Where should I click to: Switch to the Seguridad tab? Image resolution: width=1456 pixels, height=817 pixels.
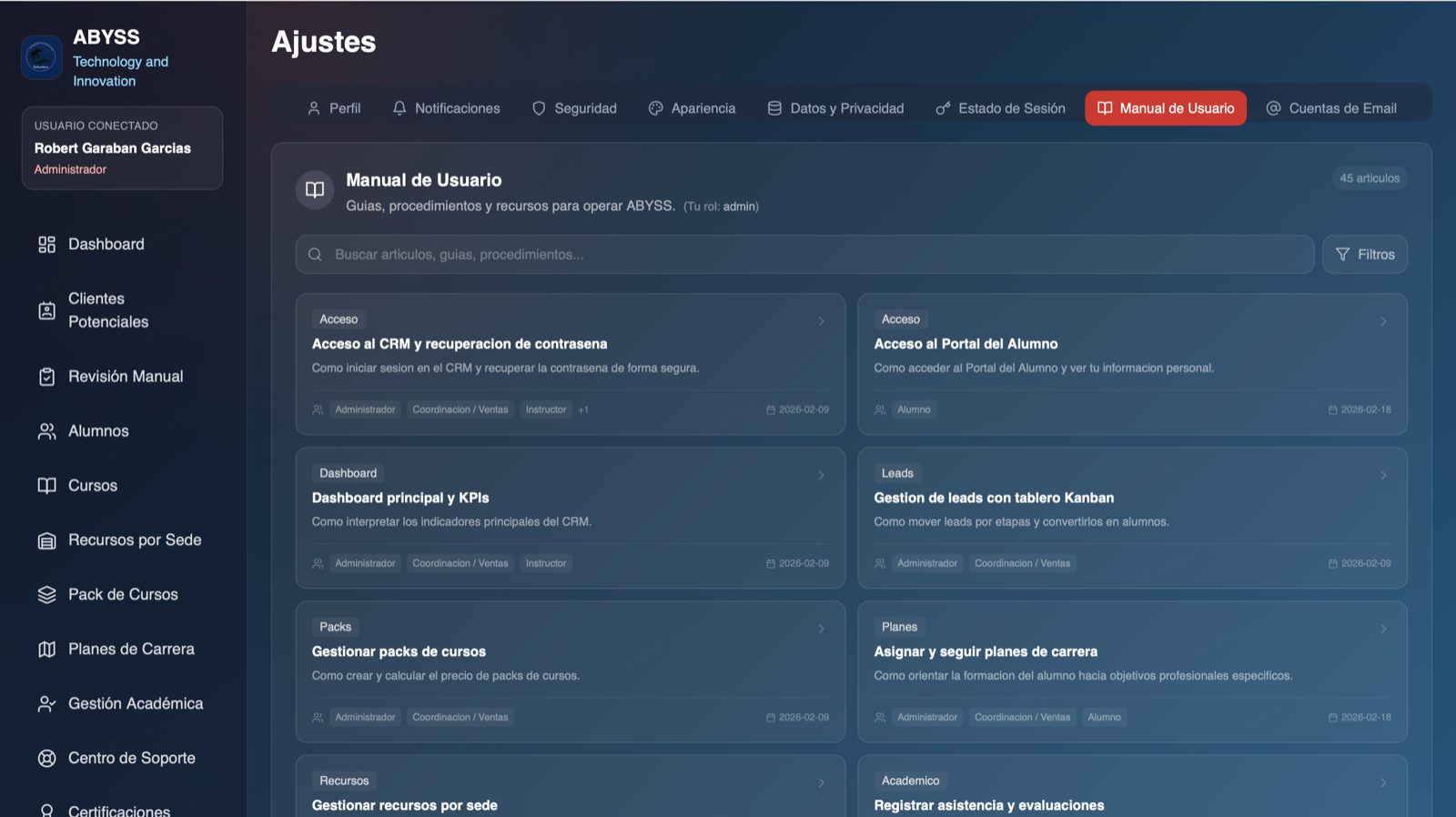click(x=574, y=108)
